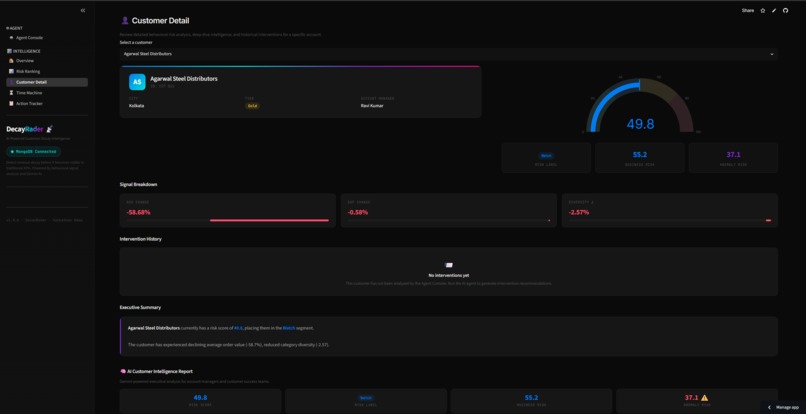
Task: Open the GitHub icon link
Action: (x=785, y=10)
